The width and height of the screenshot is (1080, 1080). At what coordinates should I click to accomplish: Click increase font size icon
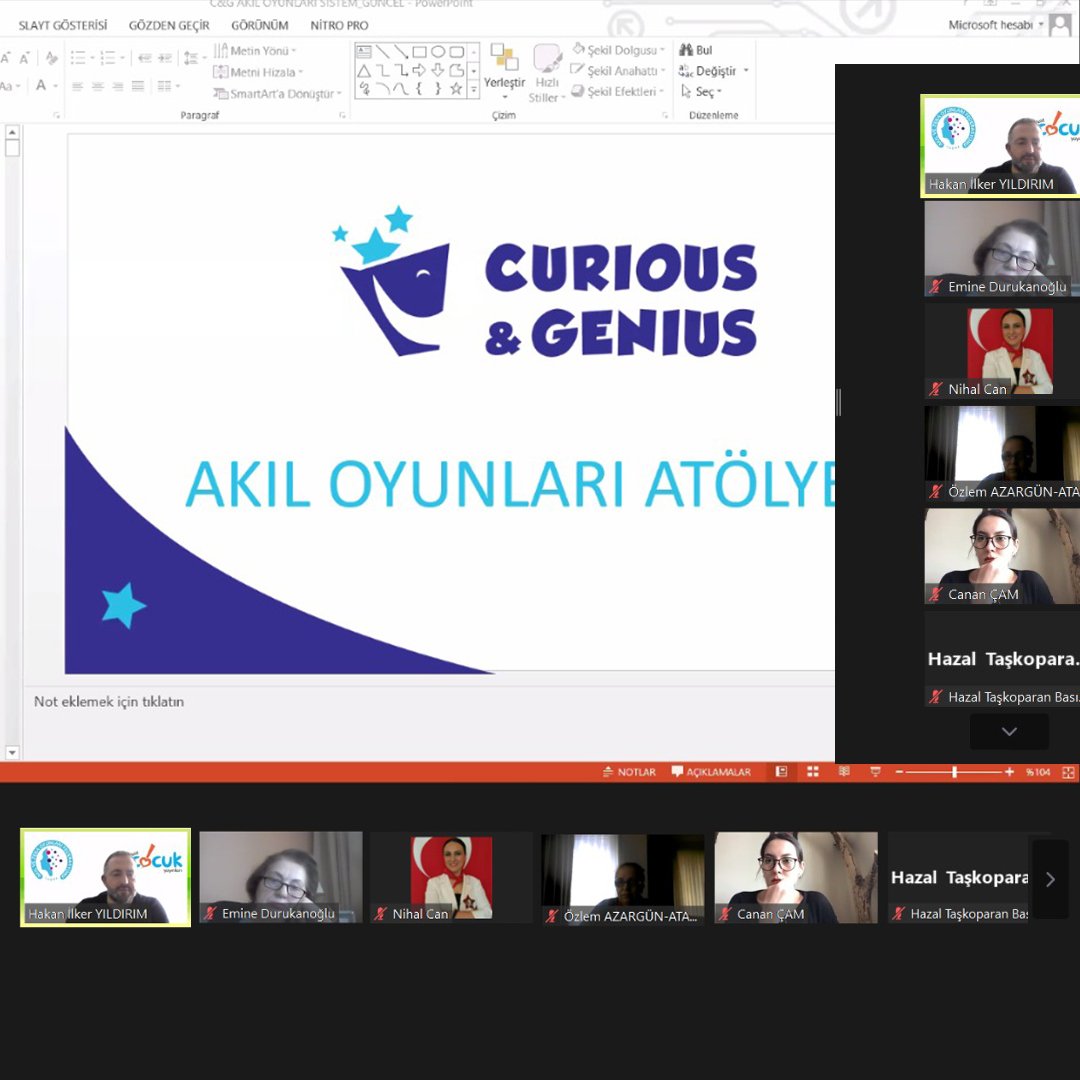pyautogui.click(x=6, y=58)
